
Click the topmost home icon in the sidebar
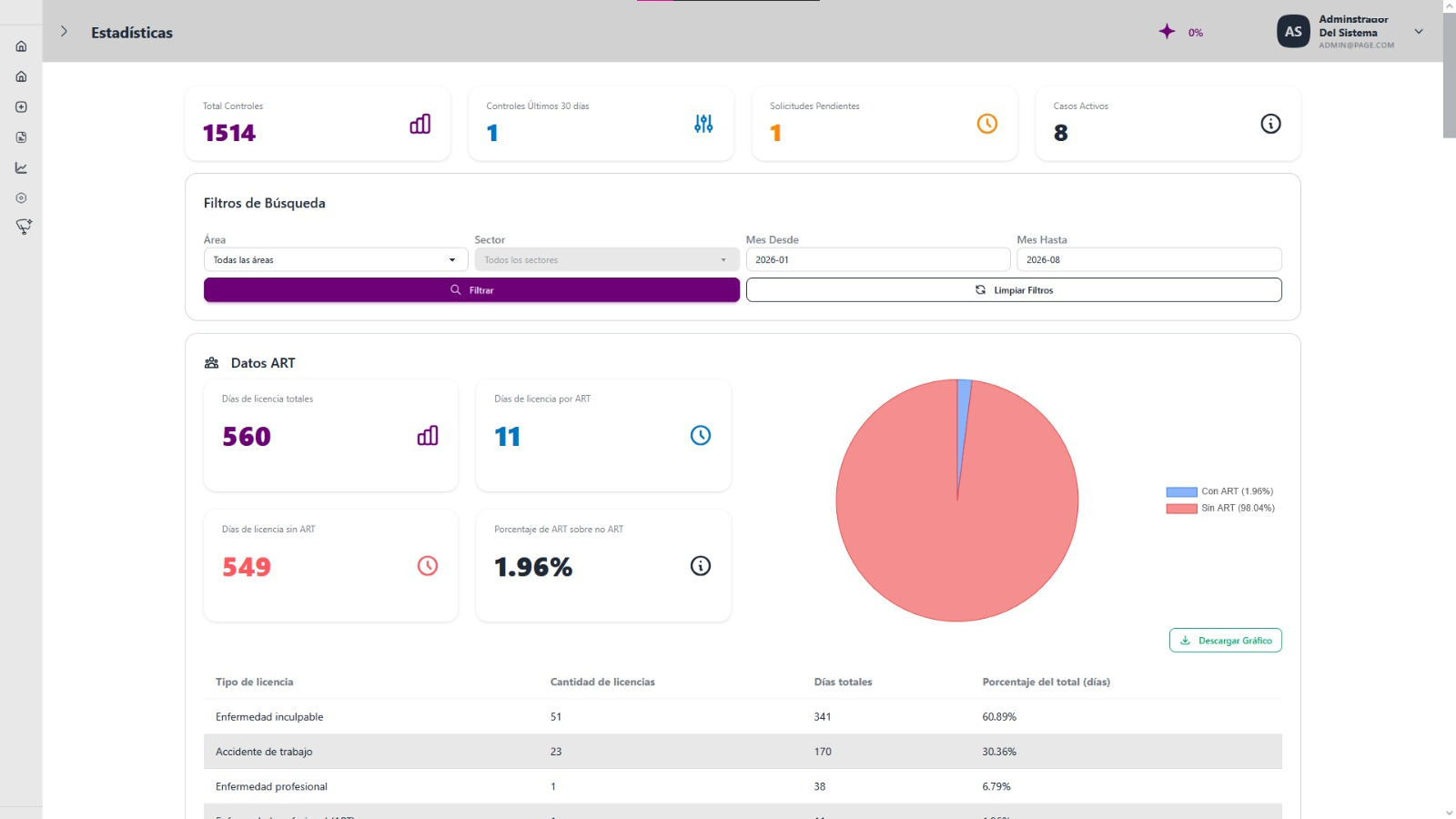[21, 46]
